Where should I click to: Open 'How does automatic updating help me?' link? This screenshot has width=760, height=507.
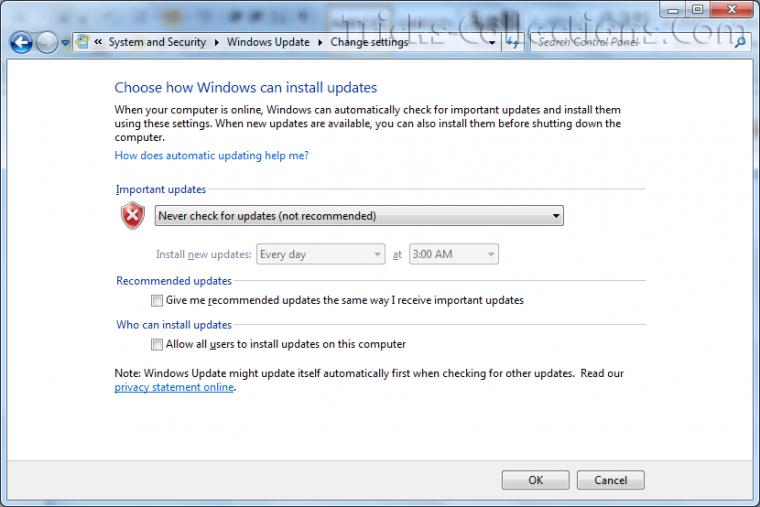tap(211, 156)
